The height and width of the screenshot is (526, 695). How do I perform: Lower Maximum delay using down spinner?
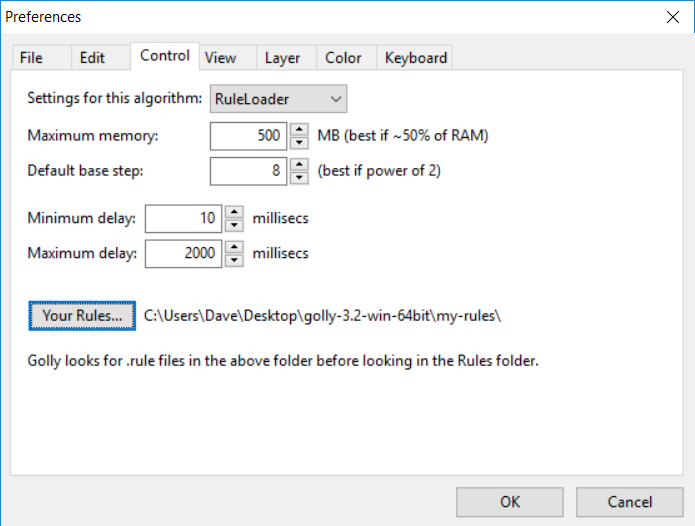(x=234, y=260)
